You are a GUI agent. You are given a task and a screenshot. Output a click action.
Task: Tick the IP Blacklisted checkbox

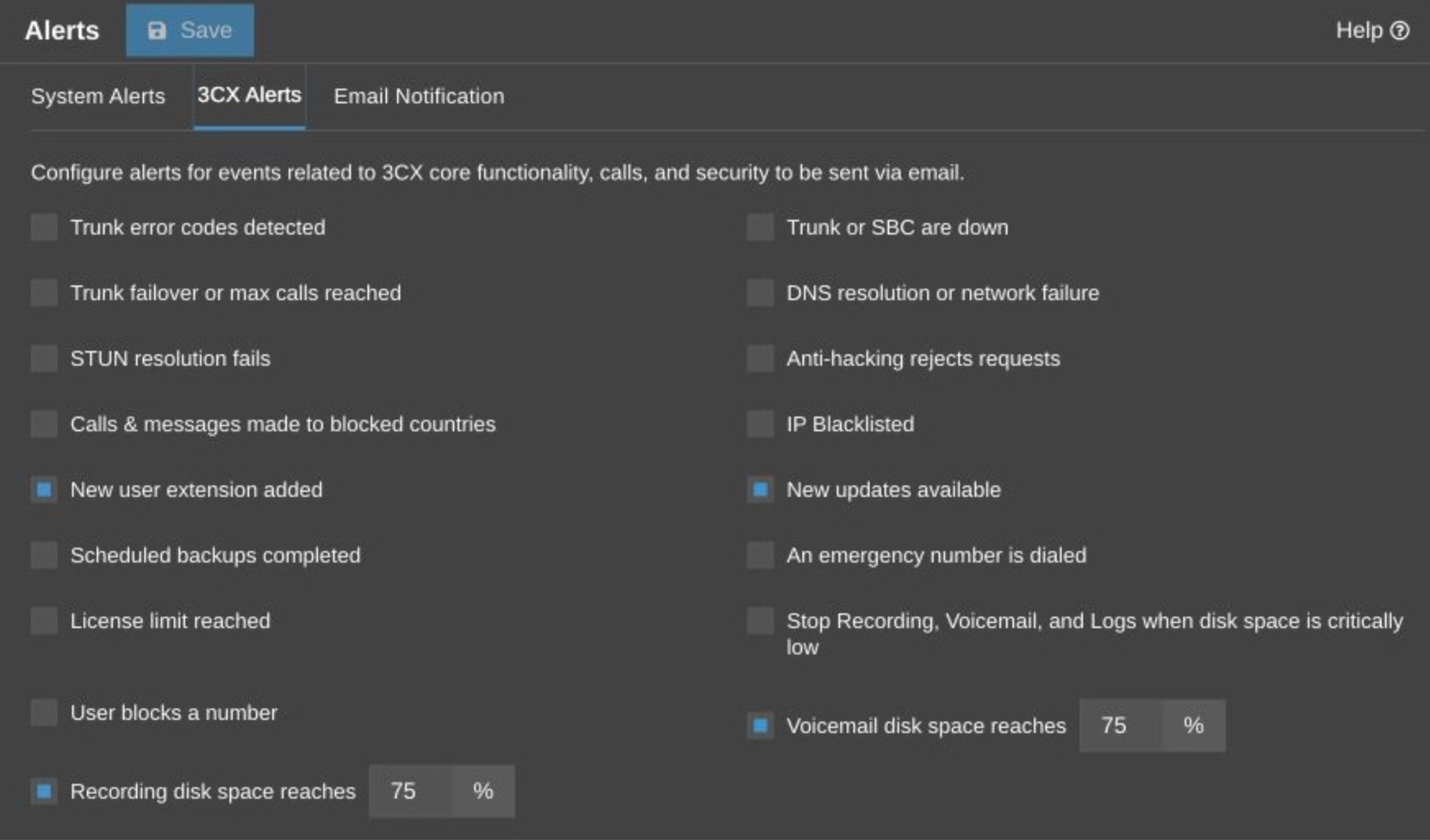click(760, 424)
